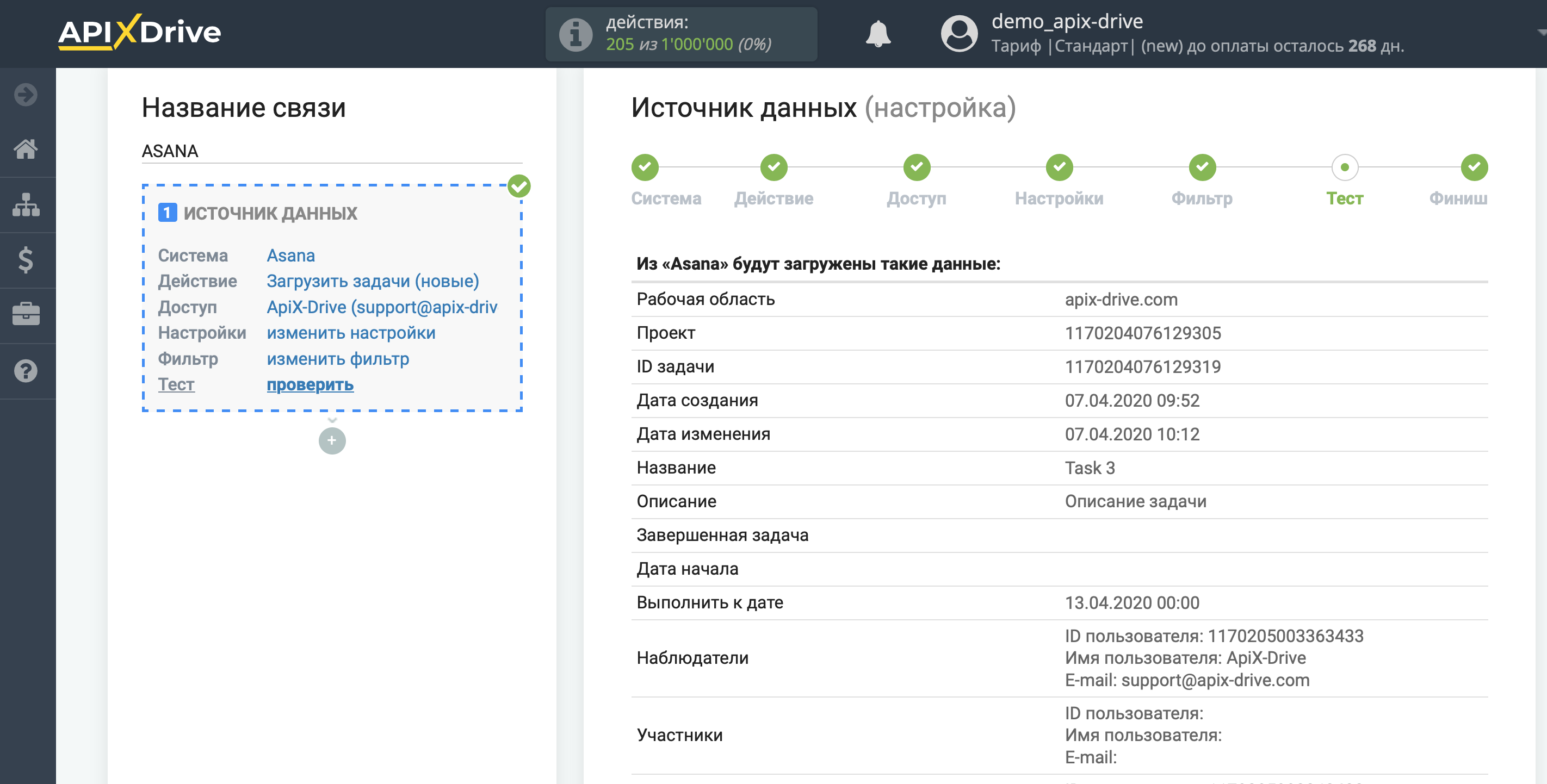Switch to the Фильтр step label
1547x784 pixels.
click(x=1202, y=198)
